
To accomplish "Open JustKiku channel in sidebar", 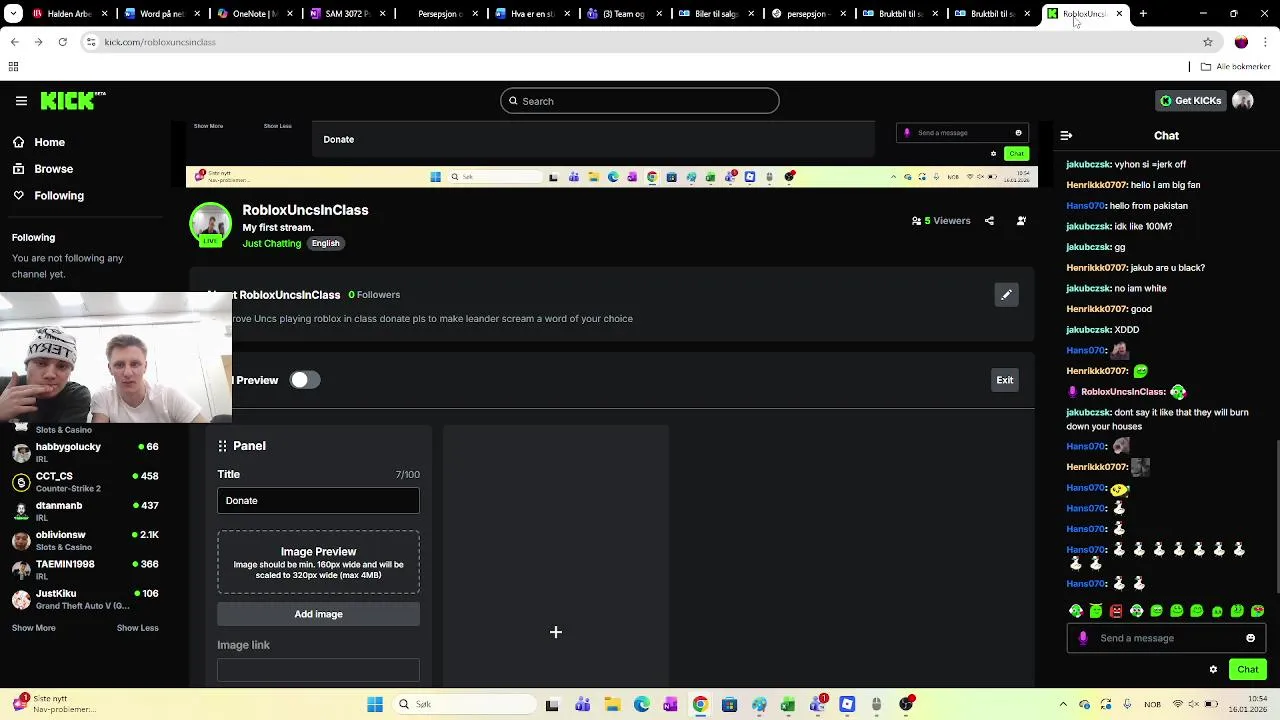I will point(86,599).
